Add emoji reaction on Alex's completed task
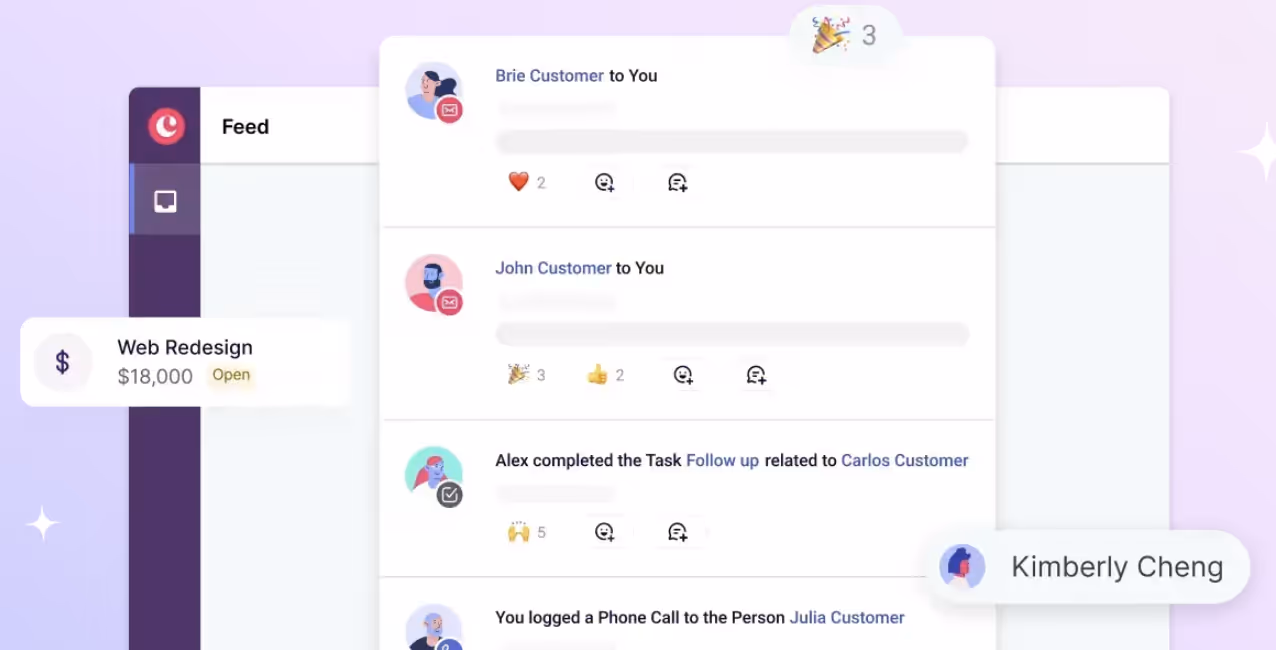The width and height of the screenshot is (1276, 650). click(604, 532)
